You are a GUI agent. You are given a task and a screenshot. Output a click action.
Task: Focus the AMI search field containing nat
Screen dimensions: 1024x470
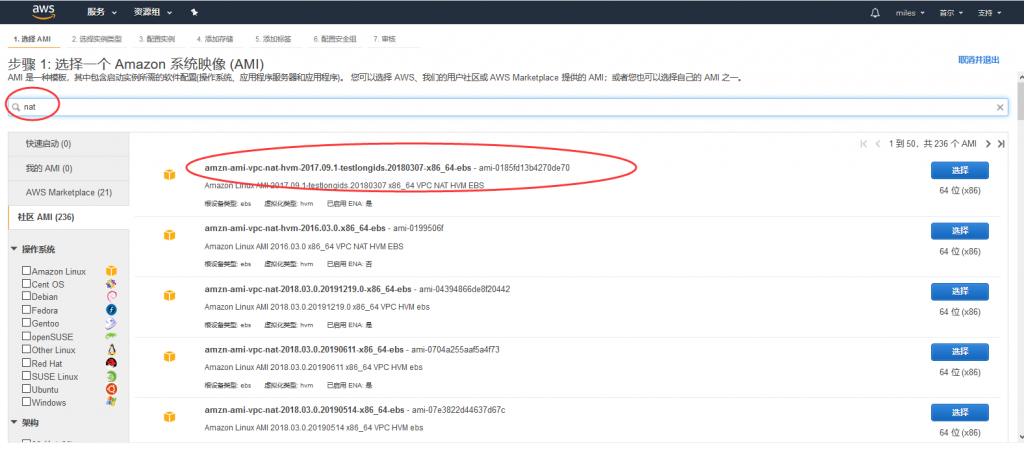tap(508, 108)
